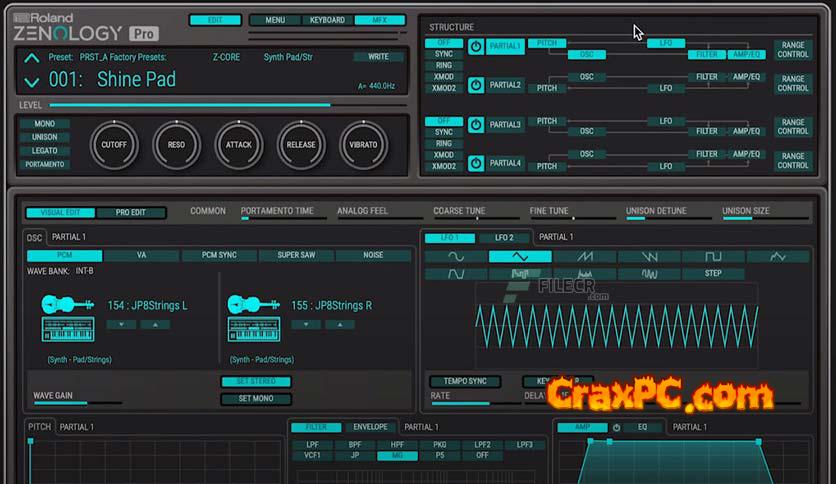Click keyboard icon under JP8Strings L violin
This screenshot has height=484, width=836.
pos(68,329)
